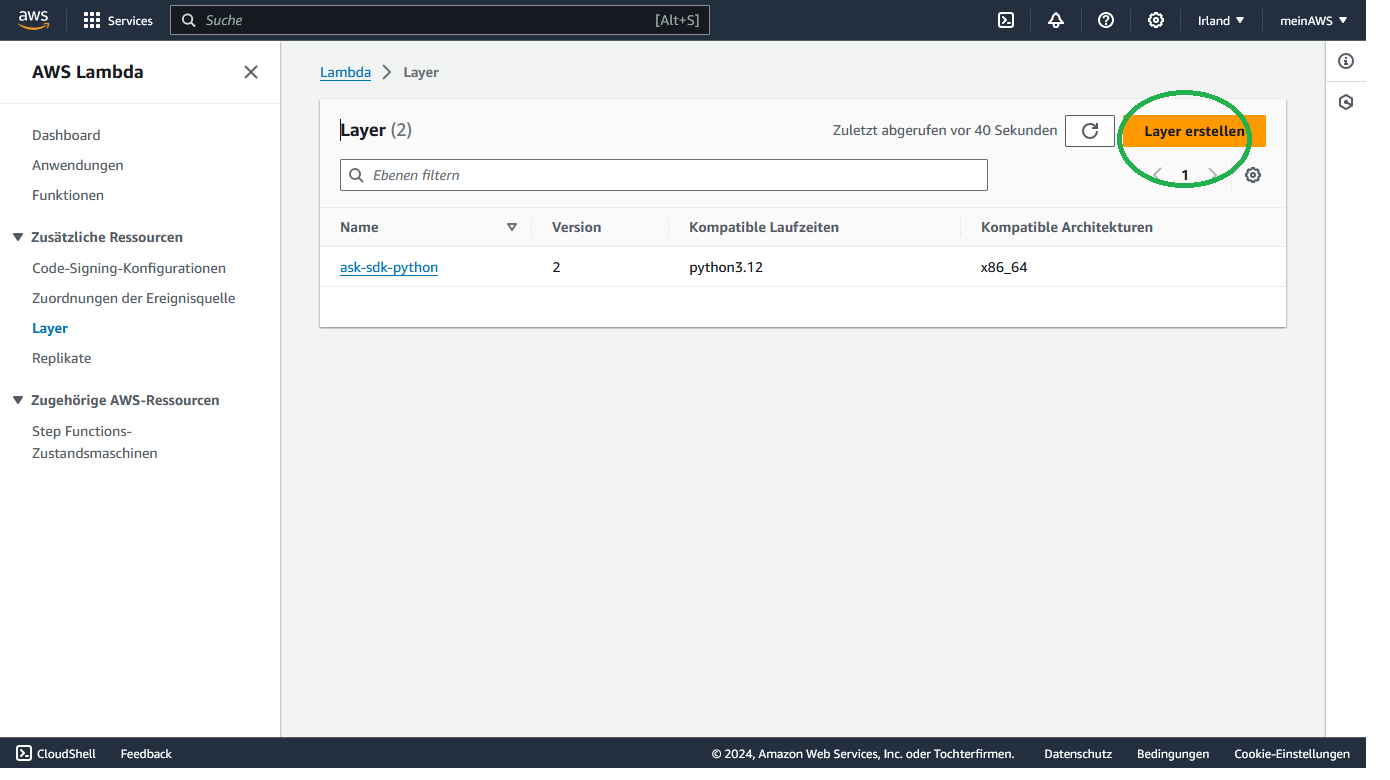Open the notifications bell
1390x780 pixels.
coord(1056,20)
